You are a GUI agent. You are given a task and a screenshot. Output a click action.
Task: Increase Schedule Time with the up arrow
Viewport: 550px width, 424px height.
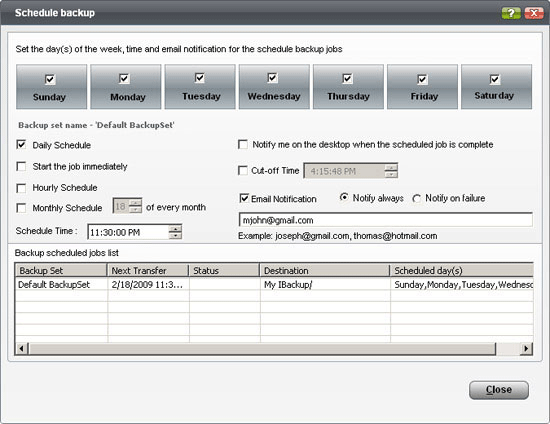[x=175, y=229]
